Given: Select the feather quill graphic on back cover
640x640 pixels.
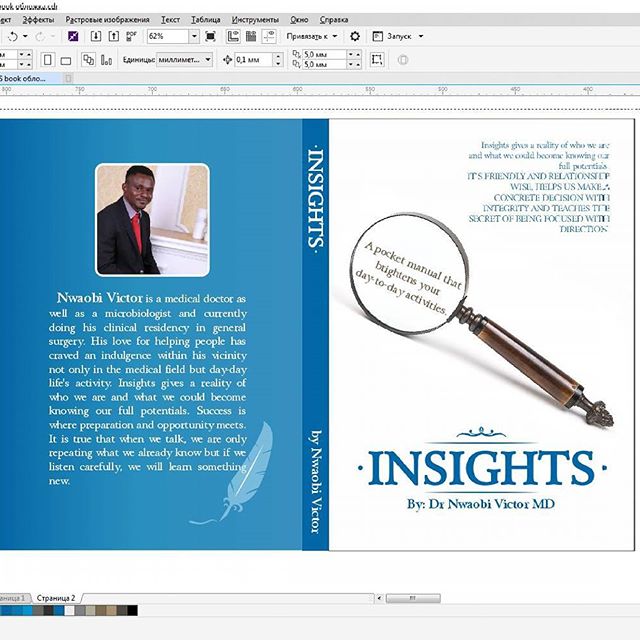Looking at the screenshot, I should (233, 473).
